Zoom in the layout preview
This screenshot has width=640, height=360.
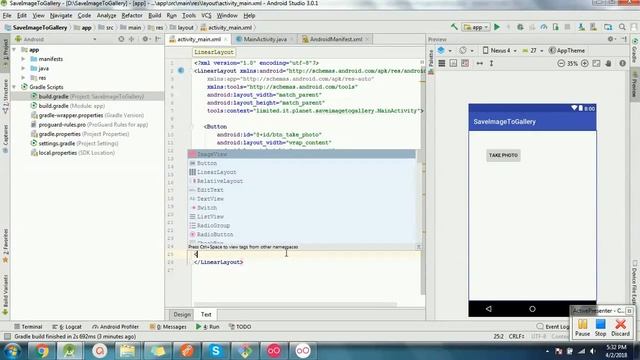pos(584,63)
